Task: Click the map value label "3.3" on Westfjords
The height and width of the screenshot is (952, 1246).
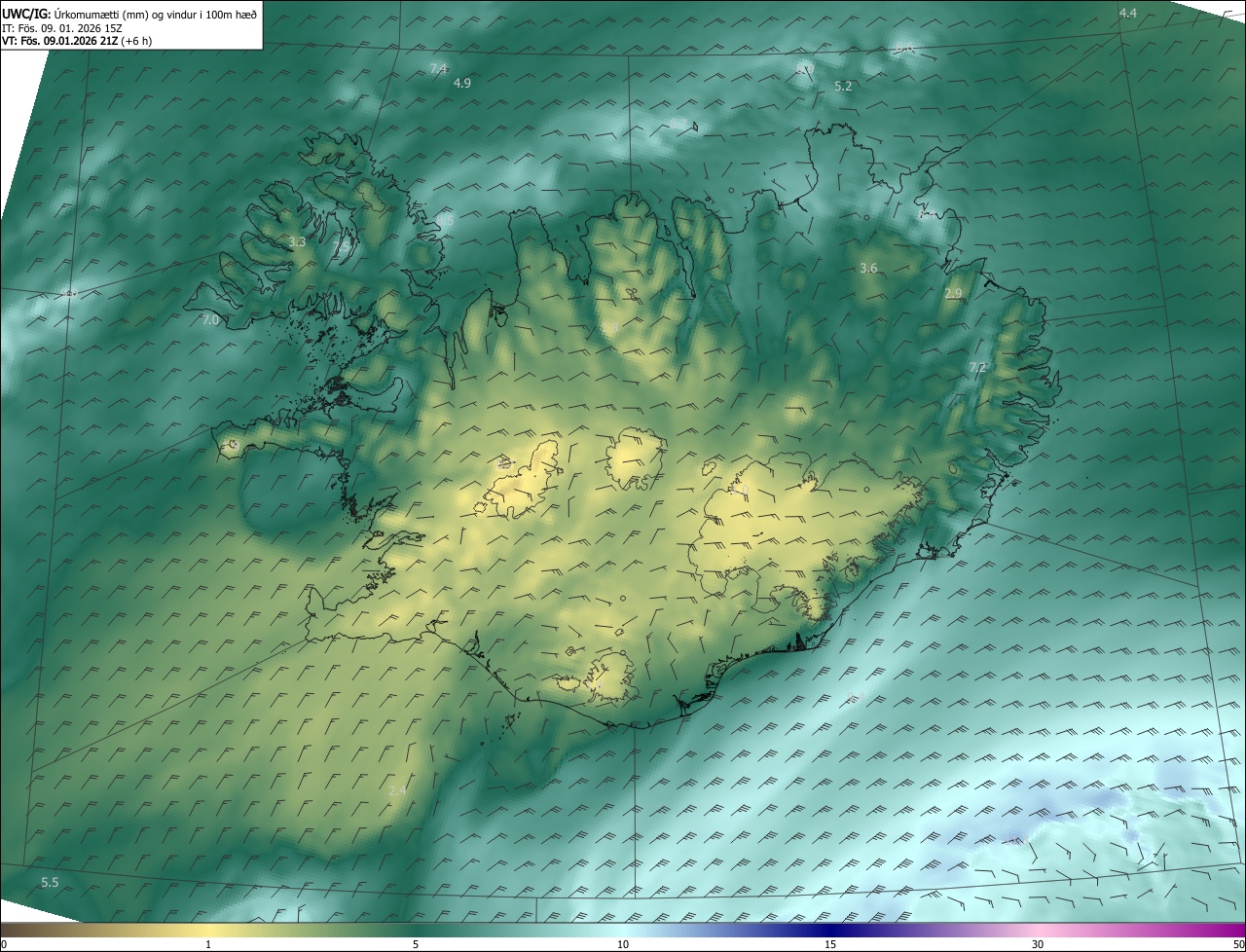Action: pos(297,241)
